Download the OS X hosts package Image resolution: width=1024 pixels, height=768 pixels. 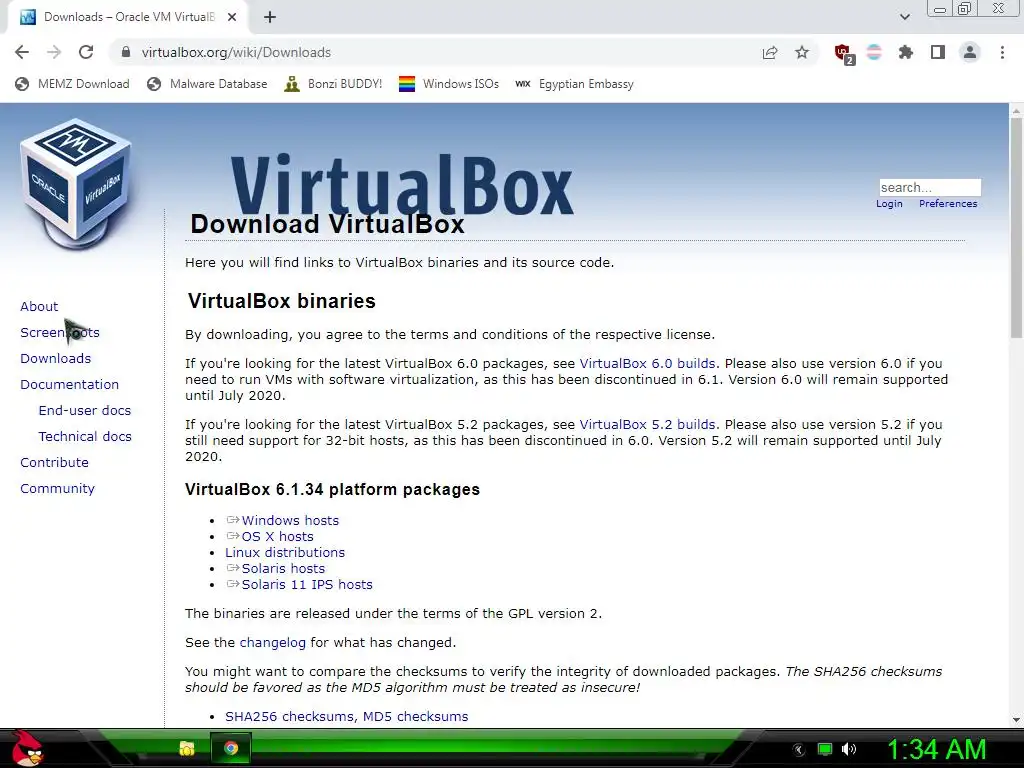coord(278,537)
